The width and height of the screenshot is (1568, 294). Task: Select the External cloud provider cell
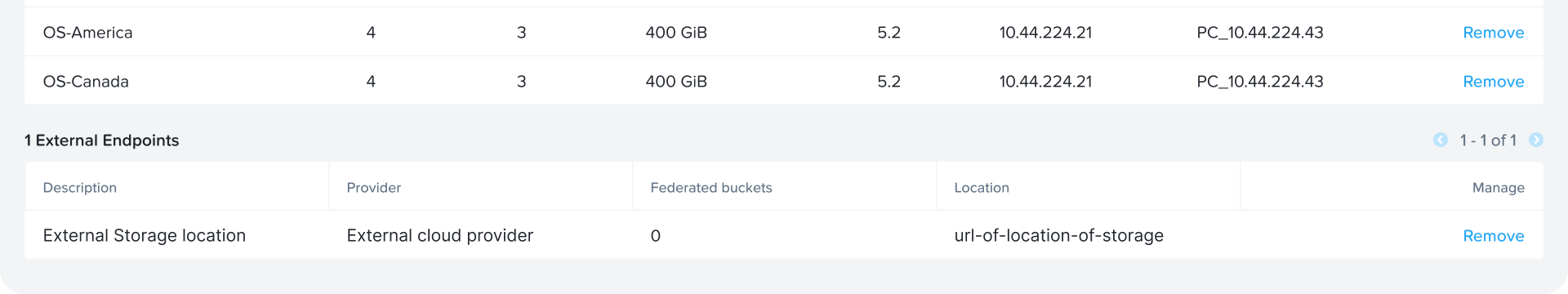[x=440, y=236]
